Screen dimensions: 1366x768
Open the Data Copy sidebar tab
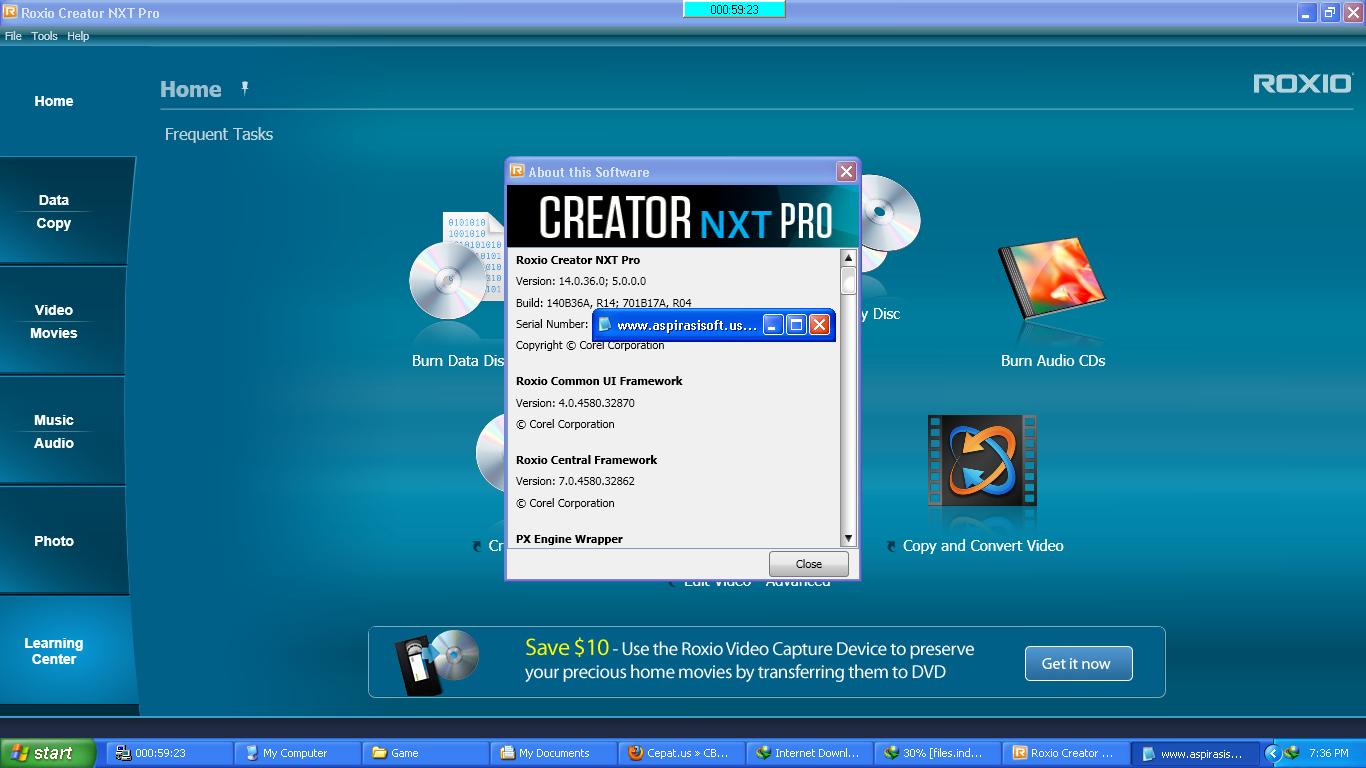click(66, 211)
